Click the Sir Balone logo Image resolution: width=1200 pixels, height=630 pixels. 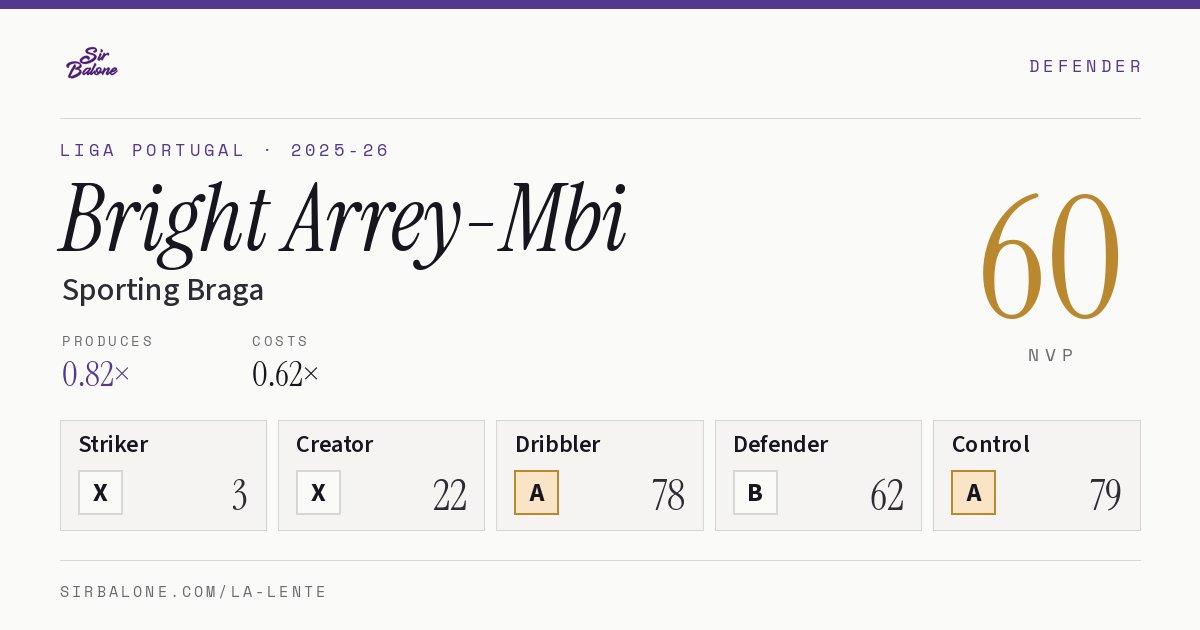92,63
